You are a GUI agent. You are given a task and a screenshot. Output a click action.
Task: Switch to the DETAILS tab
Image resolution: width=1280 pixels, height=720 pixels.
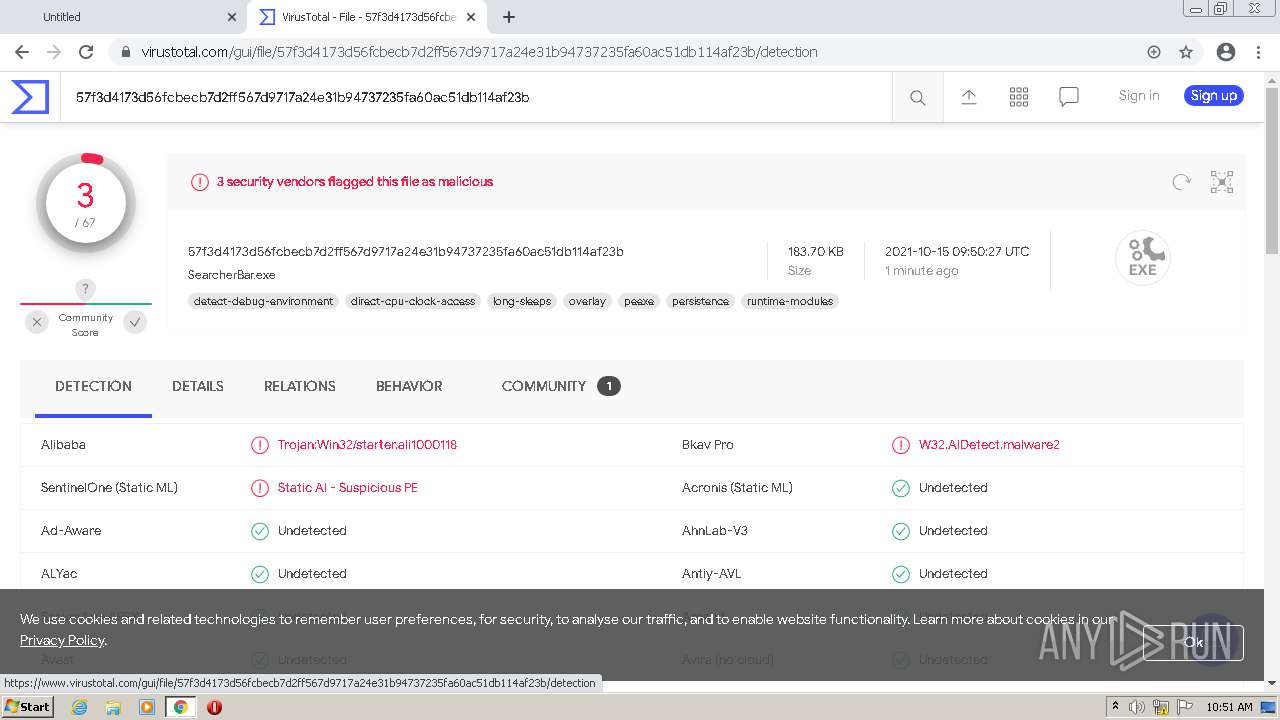pyautogui.click(x=198, y=386)
